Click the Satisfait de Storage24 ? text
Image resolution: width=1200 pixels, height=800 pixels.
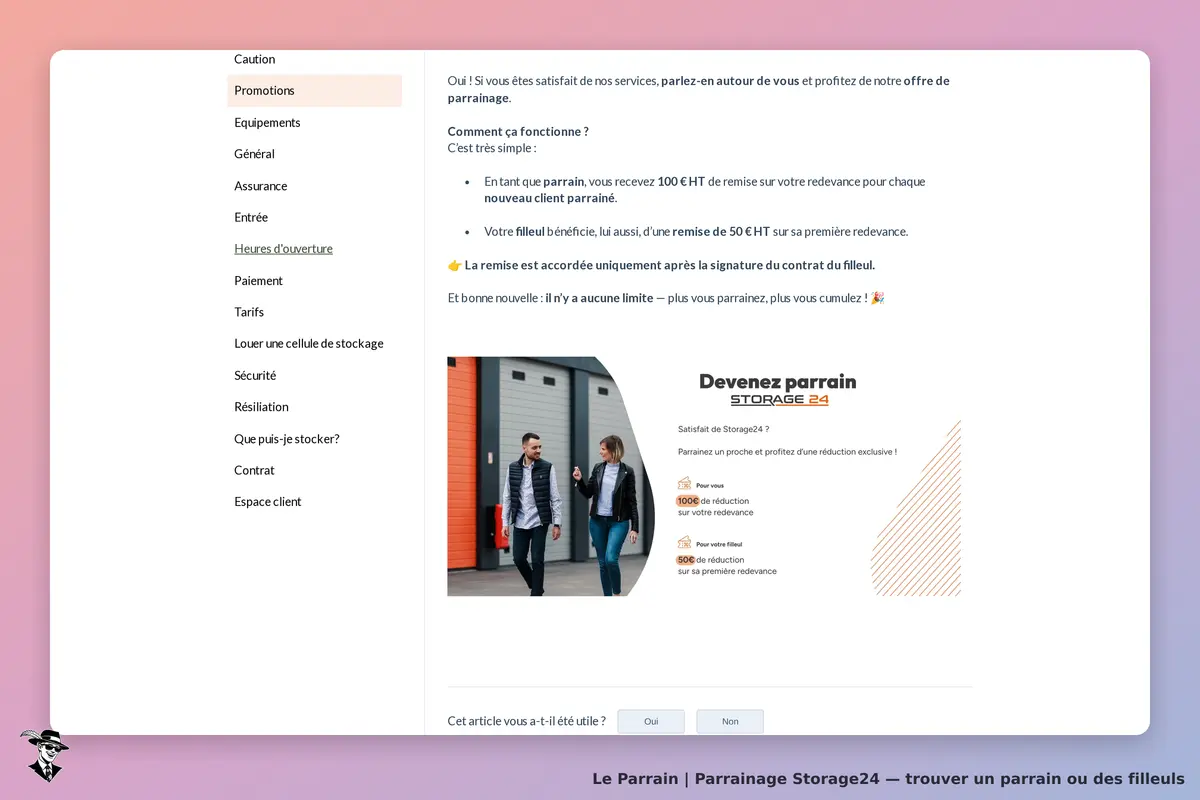click(723, 429)
